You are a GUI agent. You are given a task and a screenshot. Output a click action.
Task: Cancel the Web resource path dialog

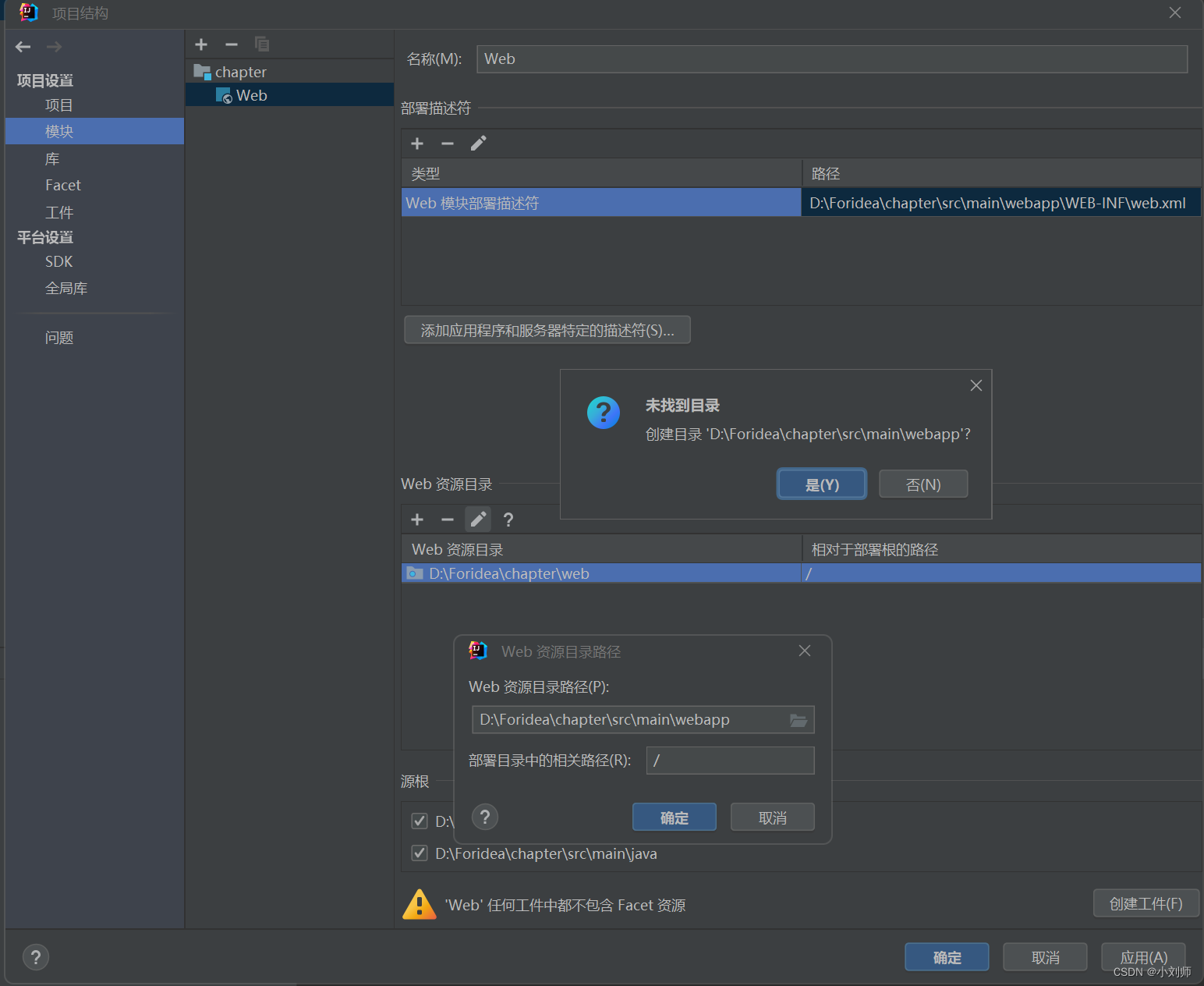pyautogui.click(x=773, y=818)
